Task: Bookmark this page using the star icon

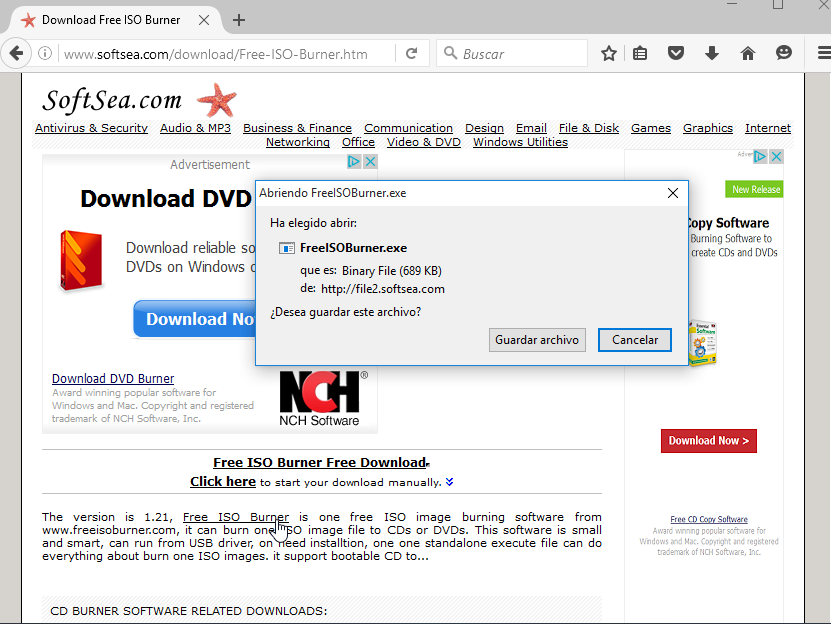Action: [609, 53]
